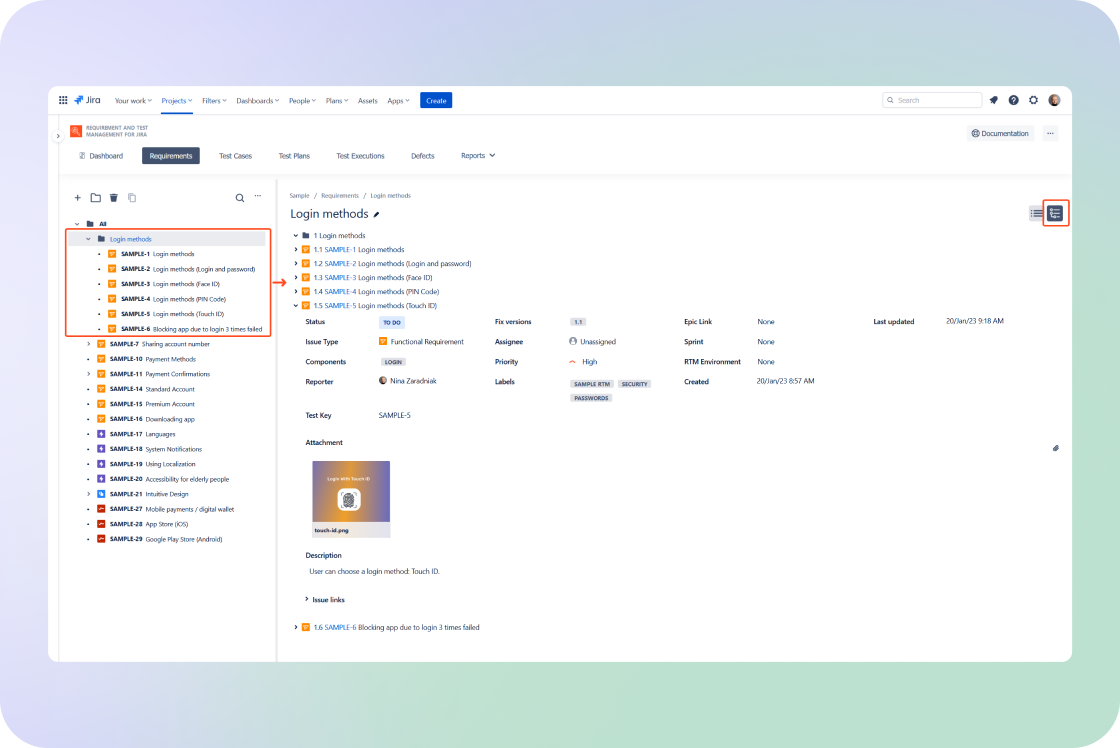Expand the Issue links section
The height and width of the screenshot is (748, 1120).
(325, 600)
